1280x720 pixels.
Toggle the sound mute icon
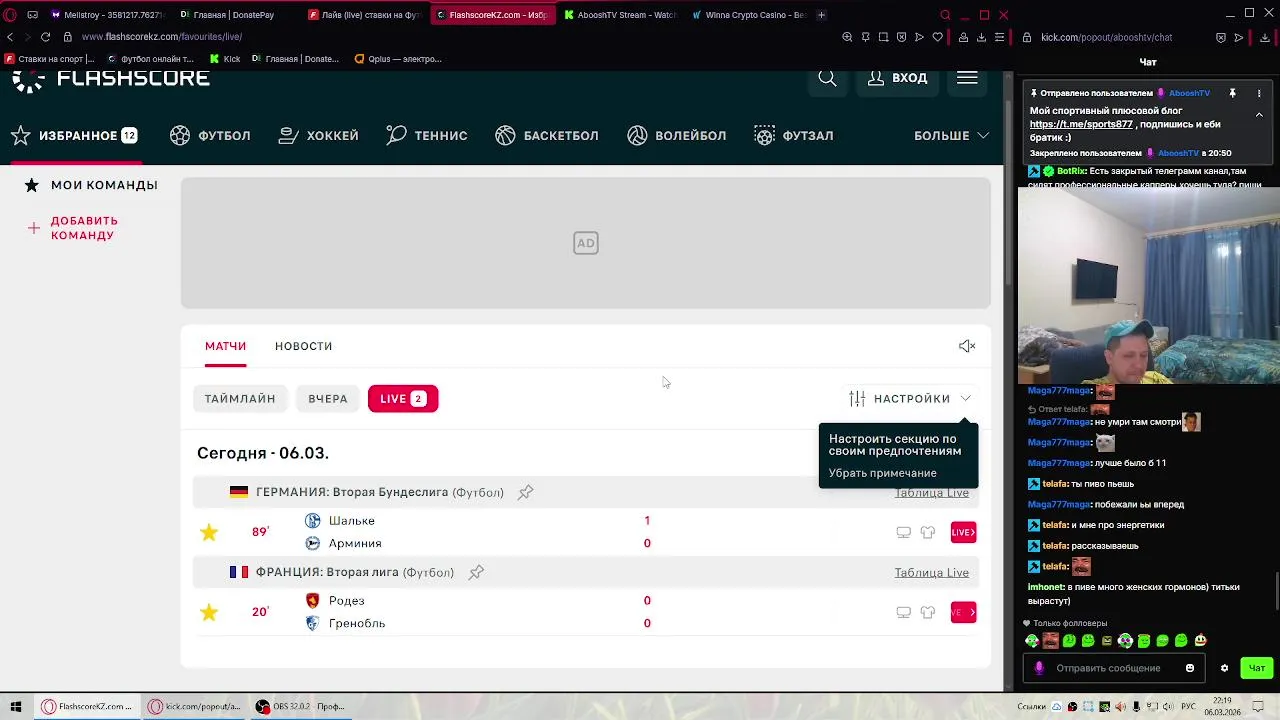pyautogui.click(x=967, y=346)
